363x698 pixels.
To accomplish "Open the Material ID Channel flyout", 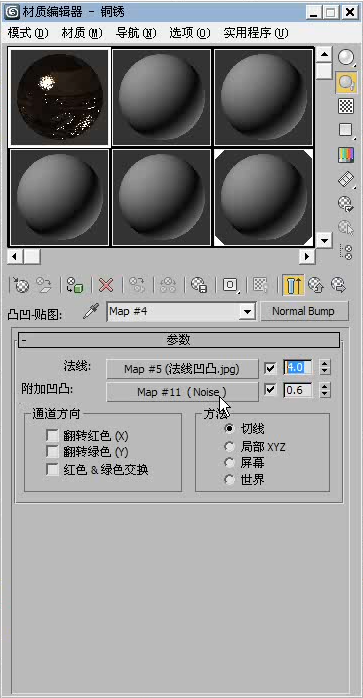I will pos(230,285).
